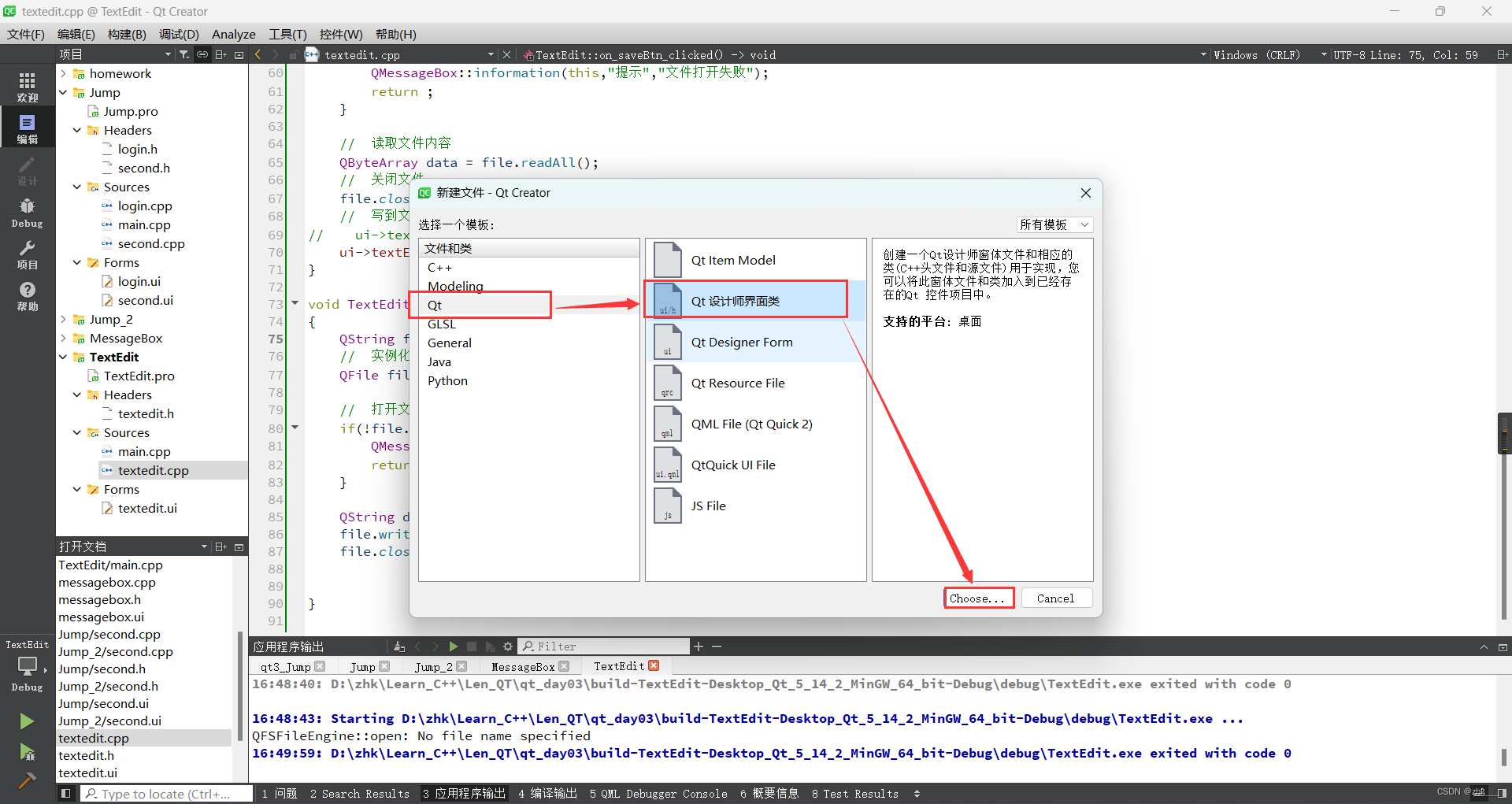Click the Build hammer icon

[x=27, y=780]
